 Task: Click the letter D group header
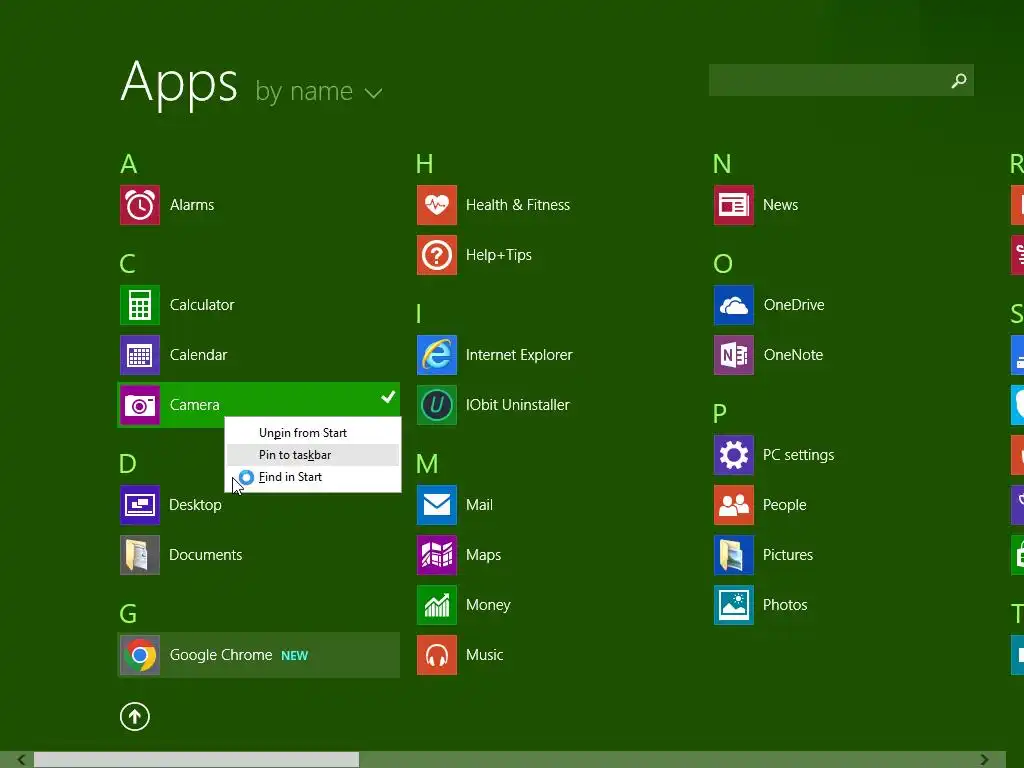click(x=128, y=464)
